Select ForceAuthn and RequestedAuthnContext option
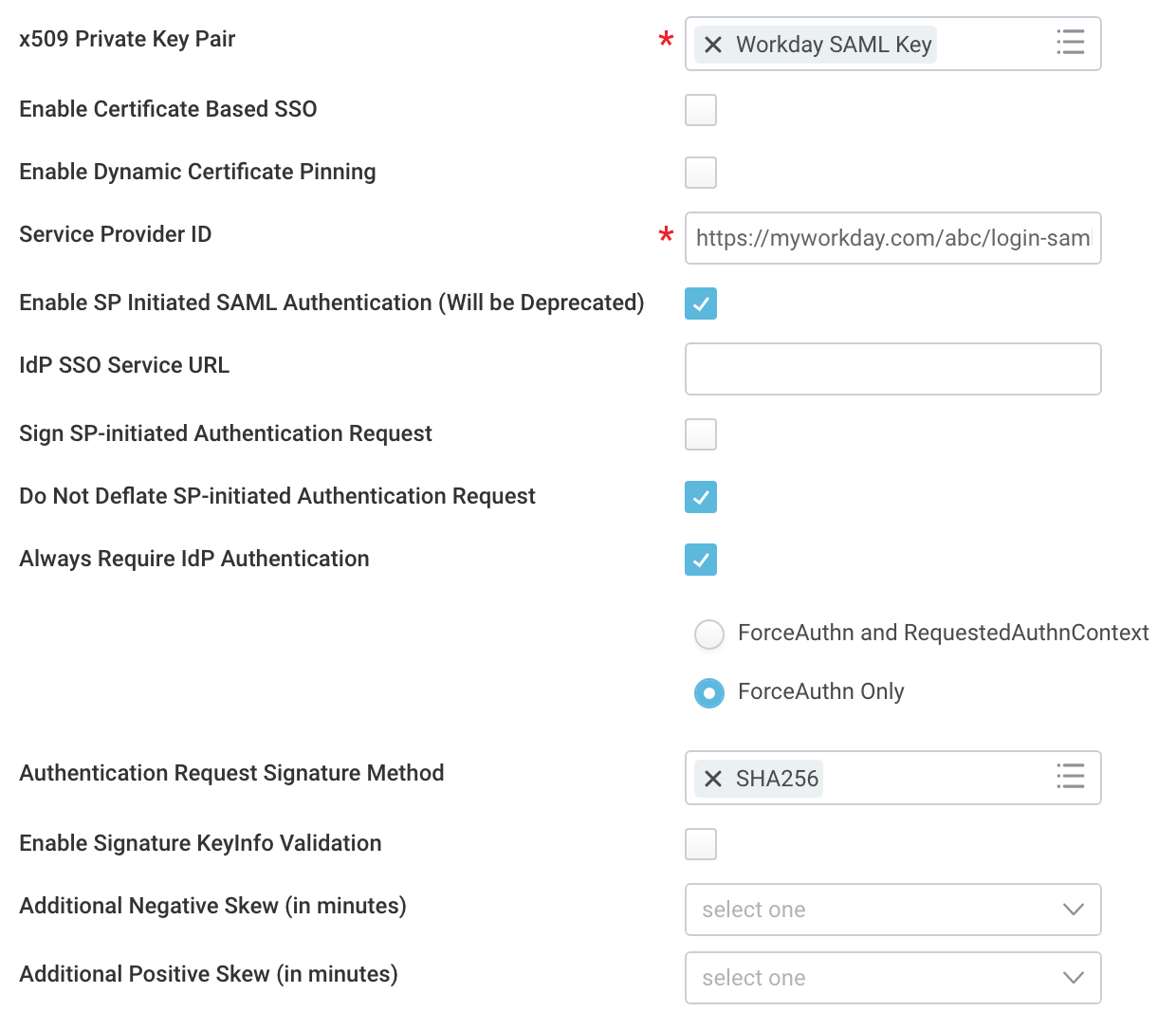This screenshot has width=1176, height=1030. (x=709, y=635)
